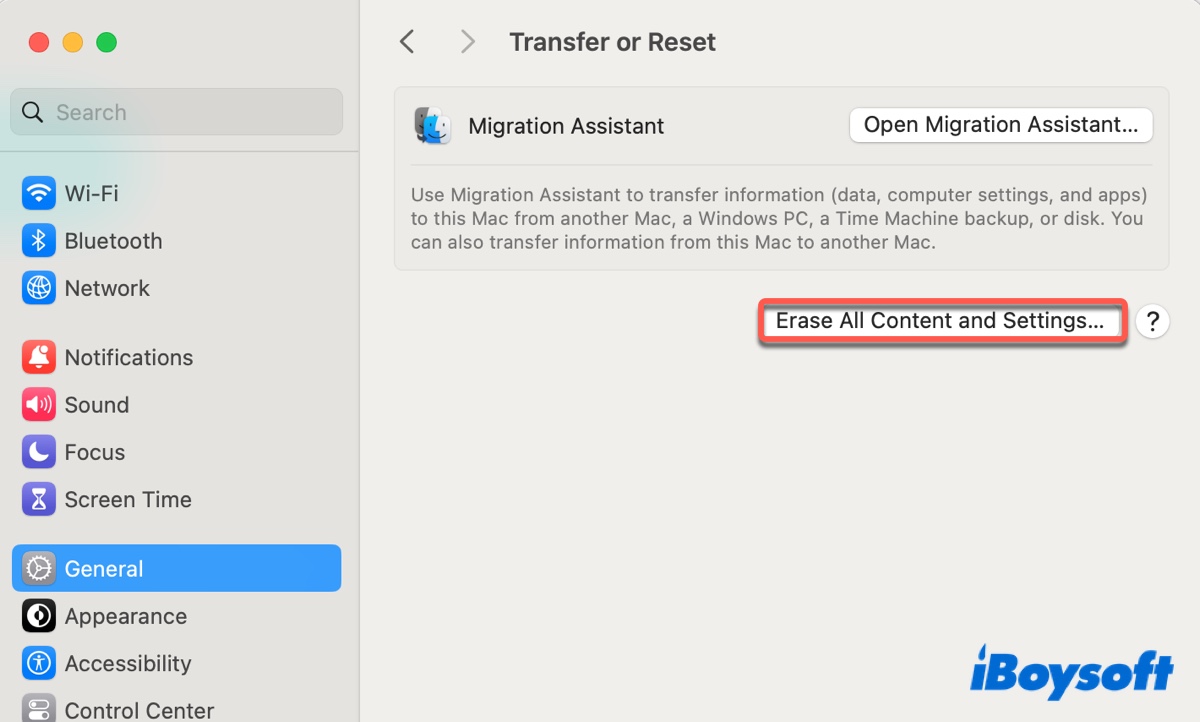Open Focus settings
This screenshot has height=722, width=1200.
click(x=176, y=452)
